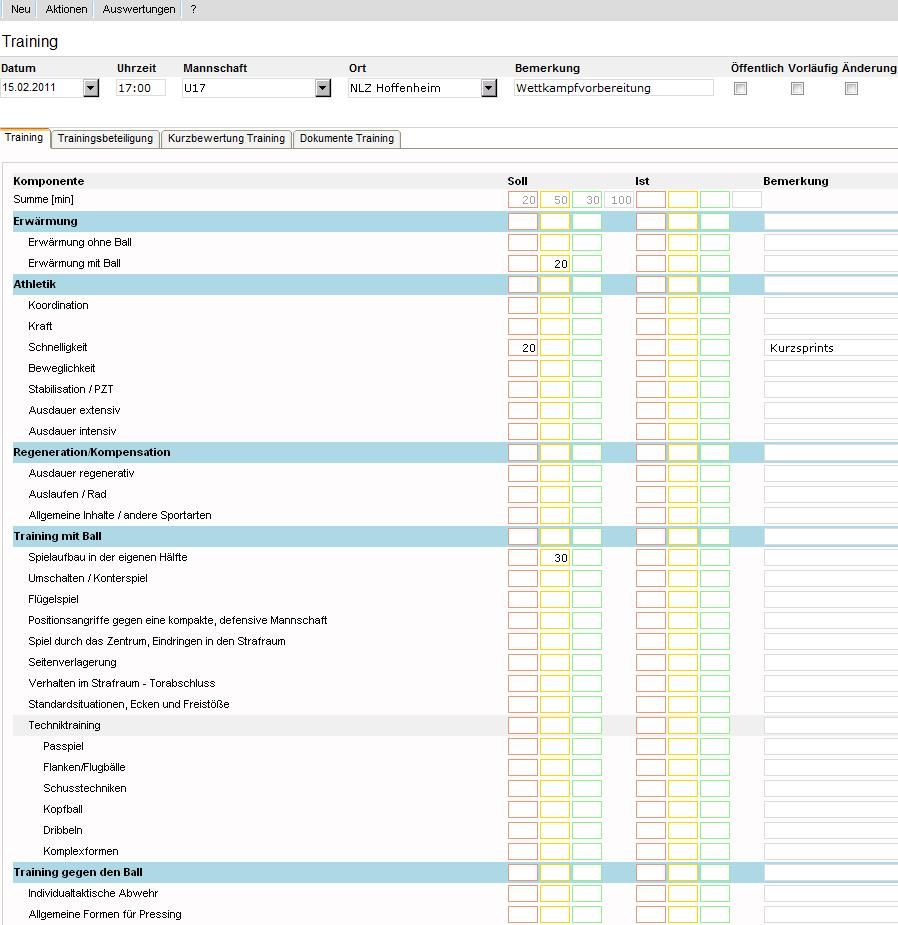Click Erwärmung ohne Ball Bemerkung field
Screen dimensions: 898x925
coord(831,242)
